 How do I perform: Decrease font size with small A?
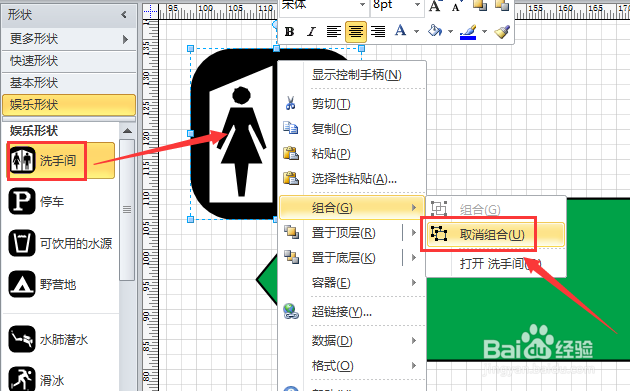coord(456,6)
